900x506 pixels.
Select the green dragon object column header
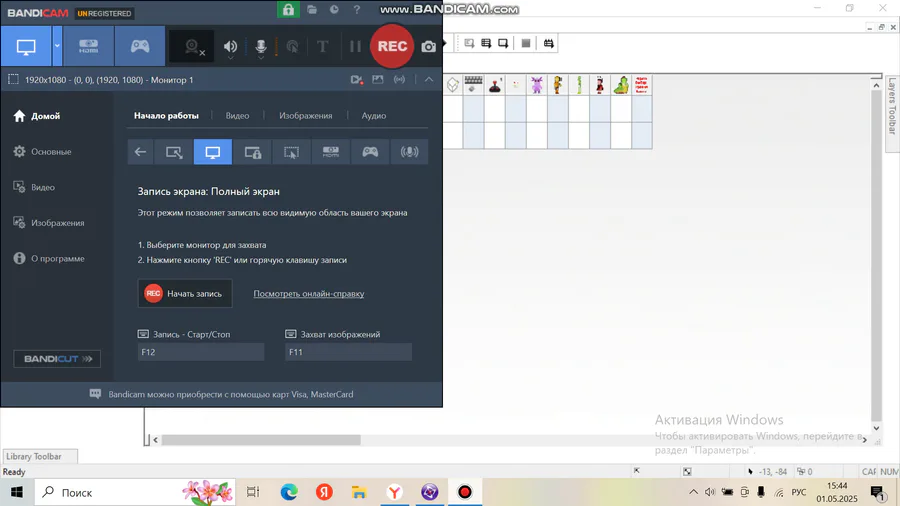click(x=621, y=85)
